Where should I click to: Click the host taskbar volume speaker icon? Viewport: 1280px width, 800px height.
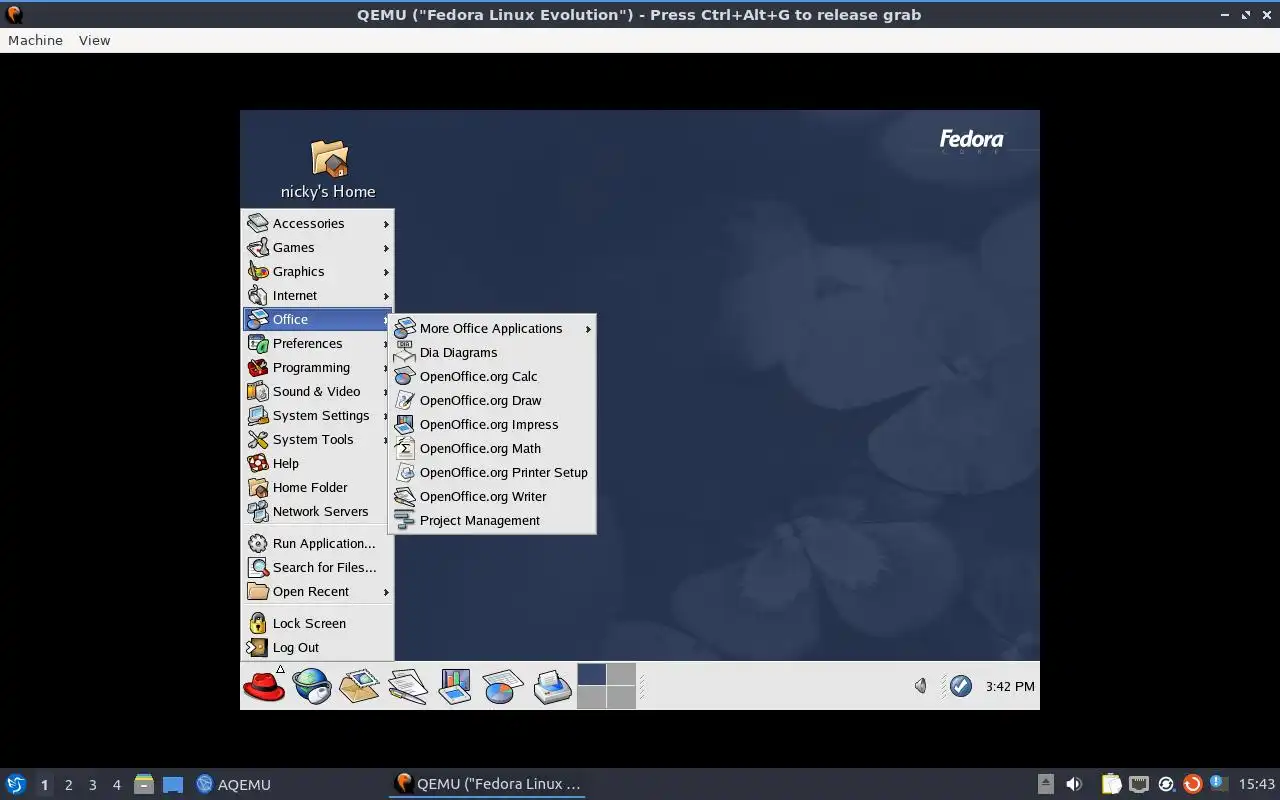tap(1073, 784)
